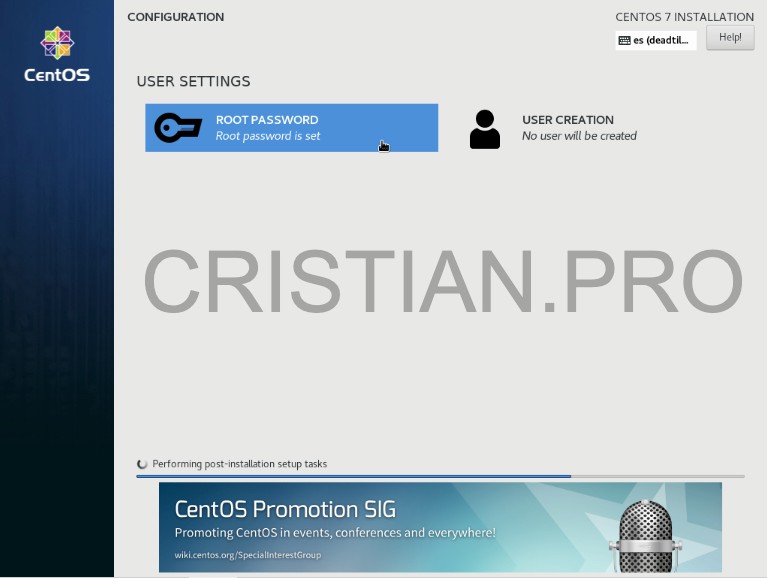Click the user silhouette icon
Image resolution: width=767 pixels, height=578 pixels.
click(x=485, y=129)
